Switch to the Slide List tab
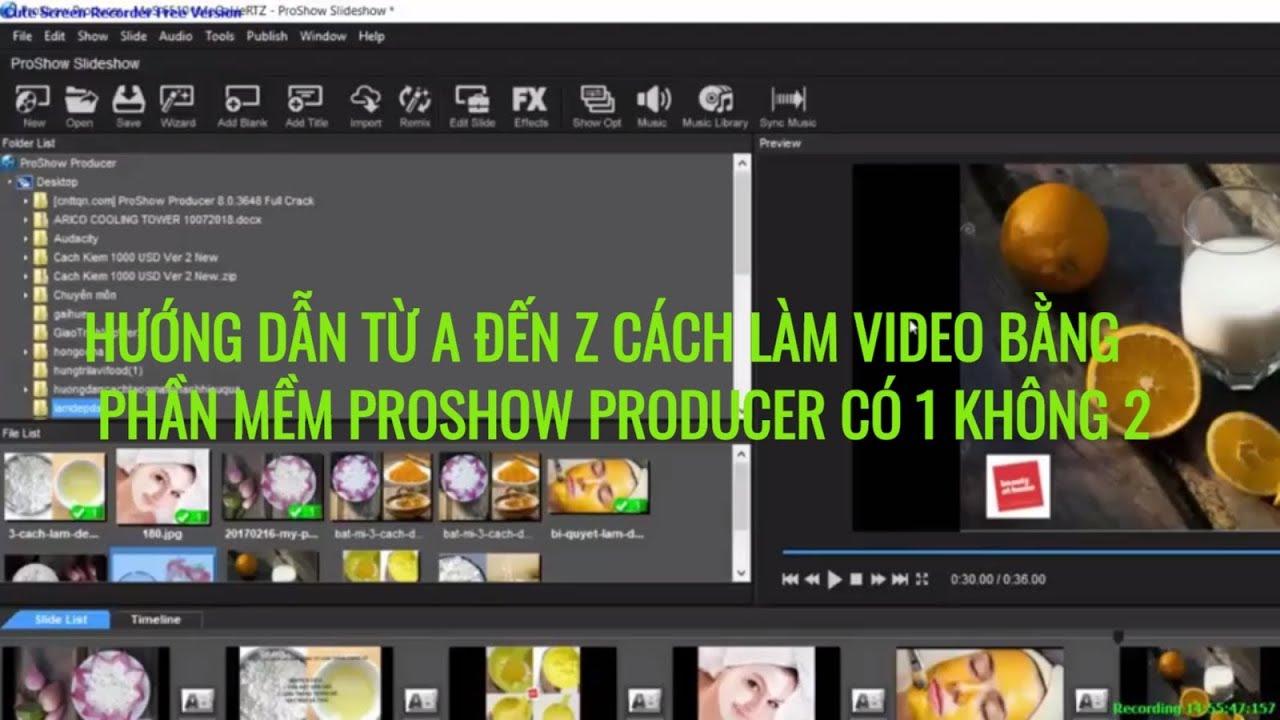1280x720 pixels. pos(58,620)
